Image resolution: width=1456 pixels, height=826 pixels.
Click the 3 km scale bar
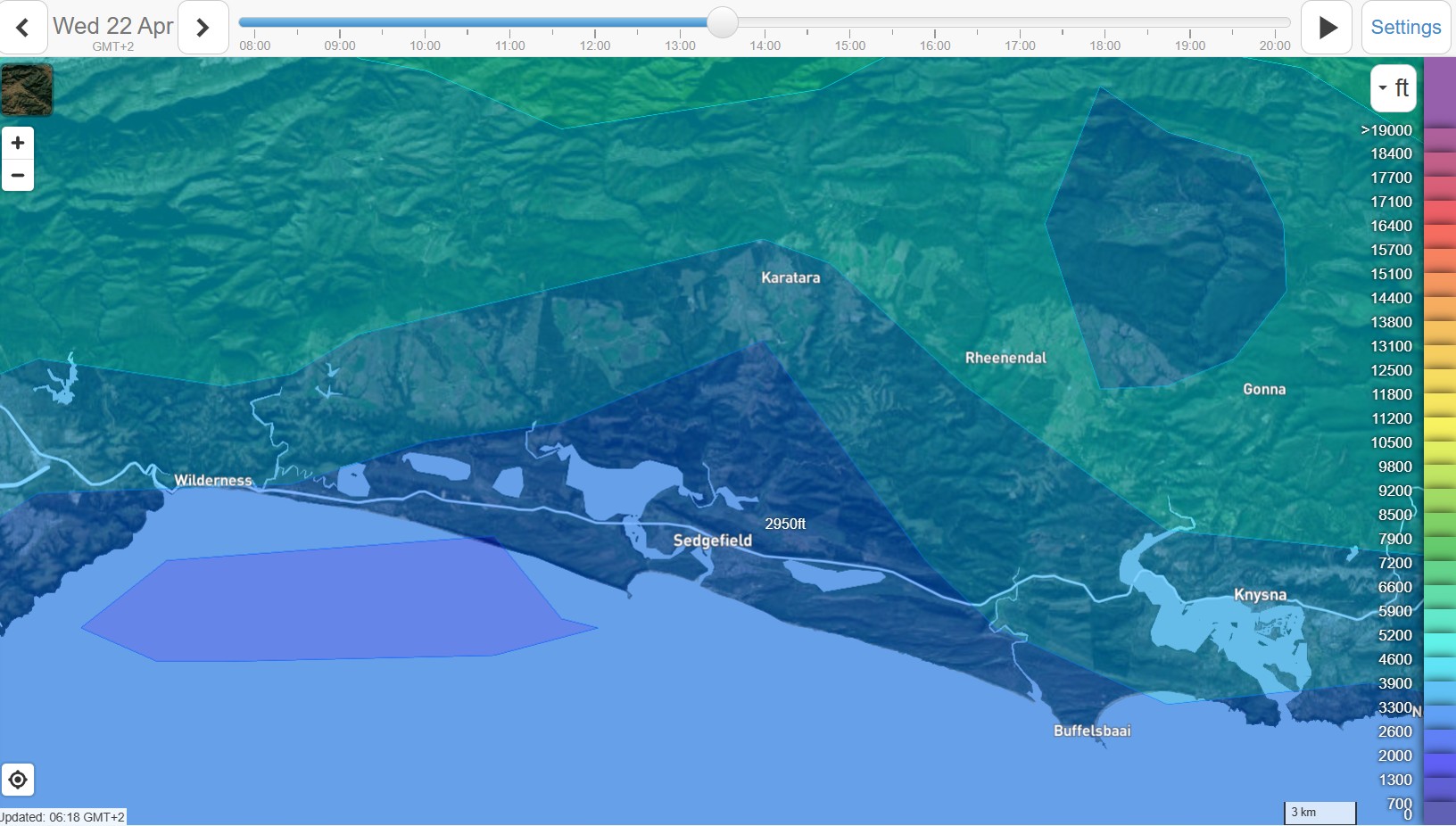click(x=1319, y=812)
